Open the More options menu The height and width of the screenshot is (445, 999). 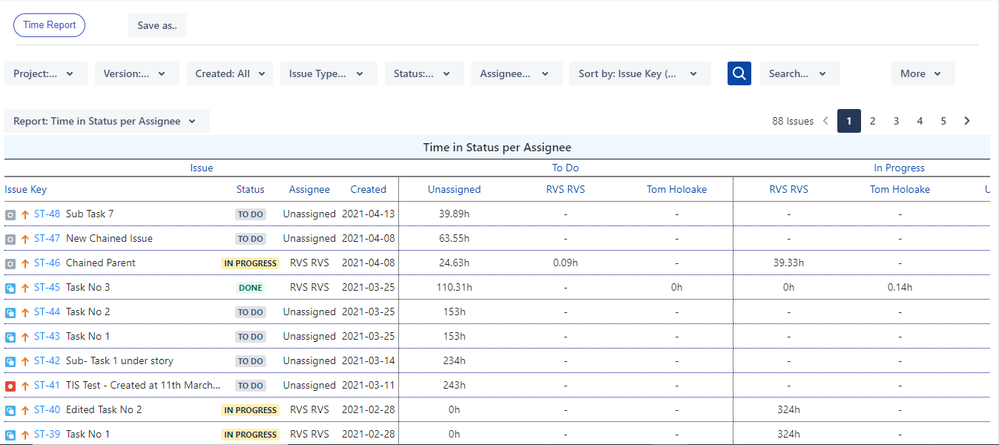[x=922, y=73]
